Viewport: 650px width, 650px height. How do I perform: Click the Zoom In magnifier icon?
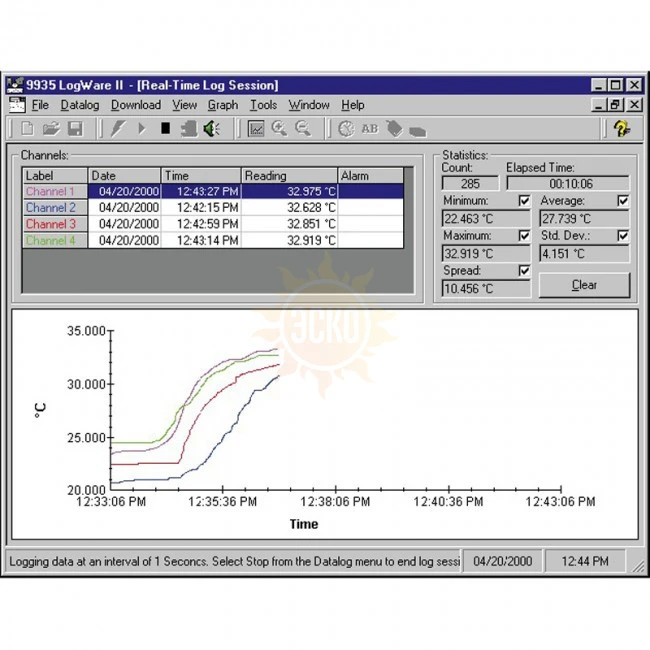(279, 128)
